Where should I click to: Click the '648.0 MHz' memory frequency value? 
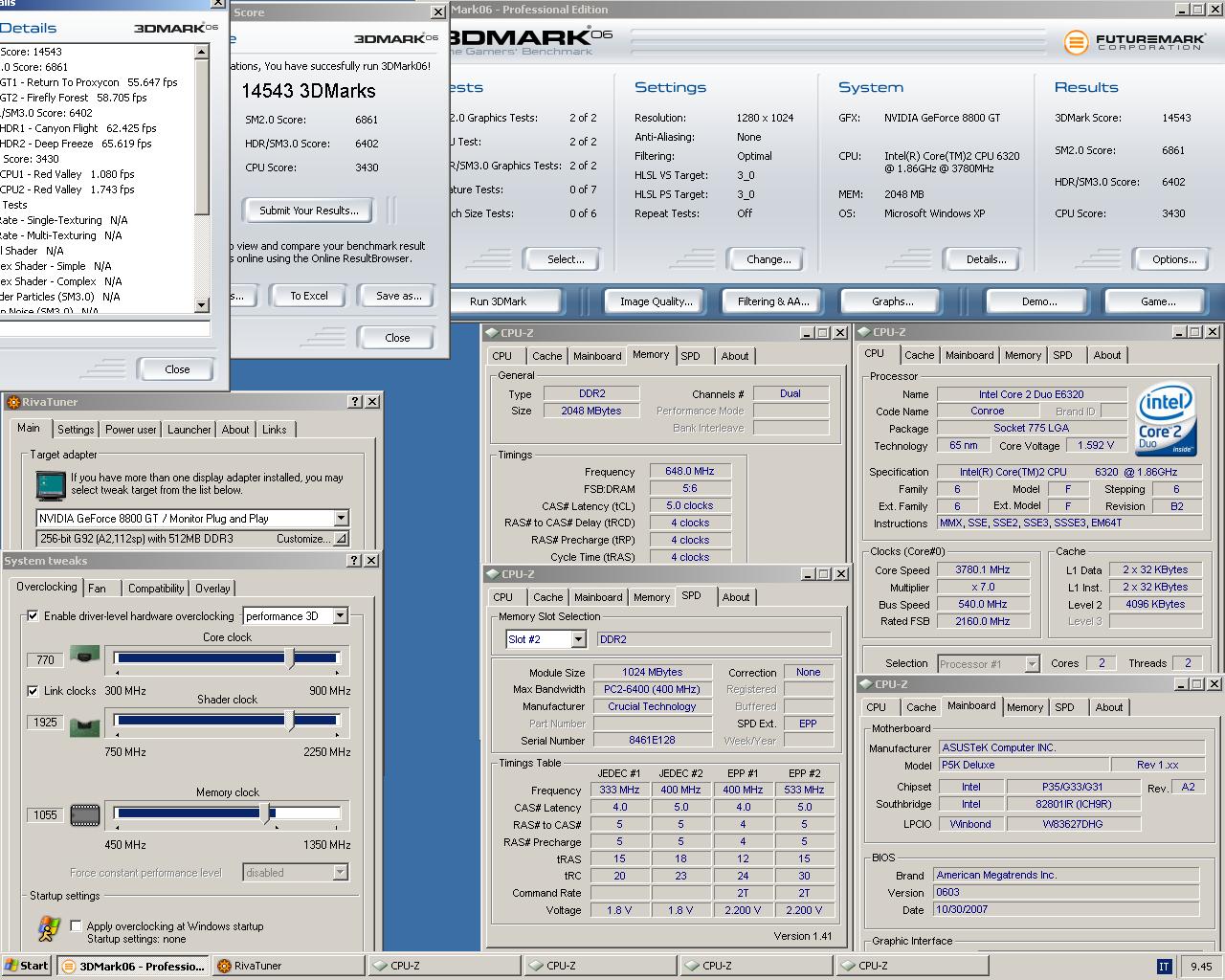coord(690,471)
